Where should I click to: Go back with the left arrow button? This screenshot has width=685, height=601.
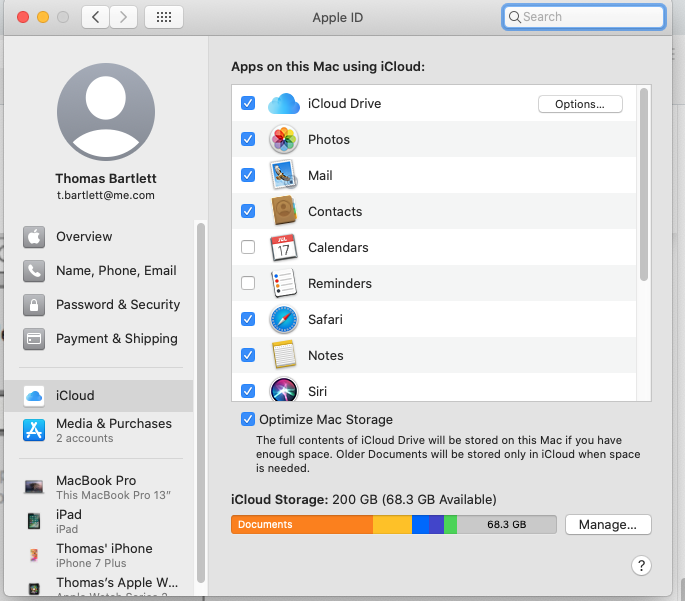95,17
